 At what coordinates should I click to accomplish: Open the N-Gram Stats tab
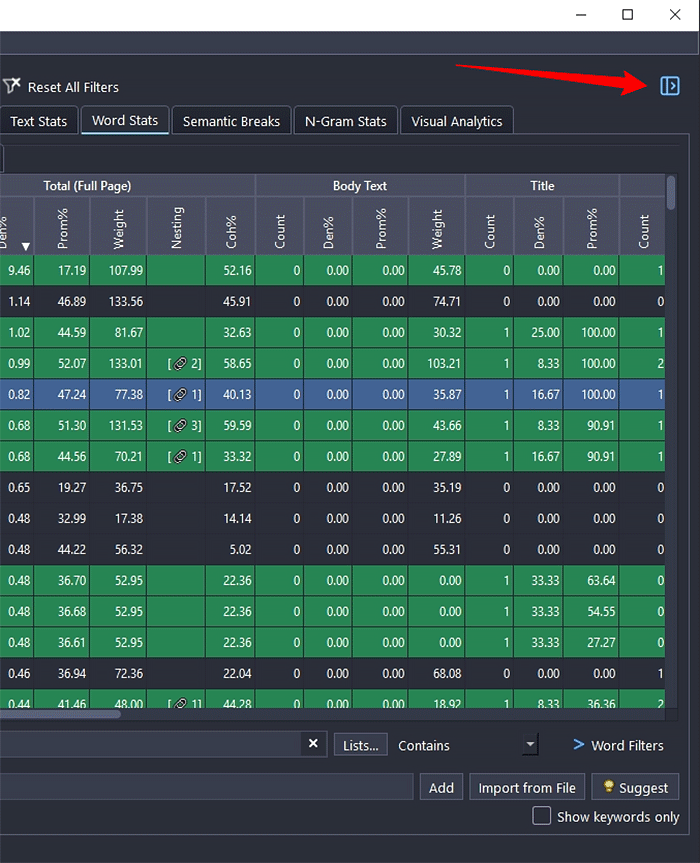coord(345,121)
